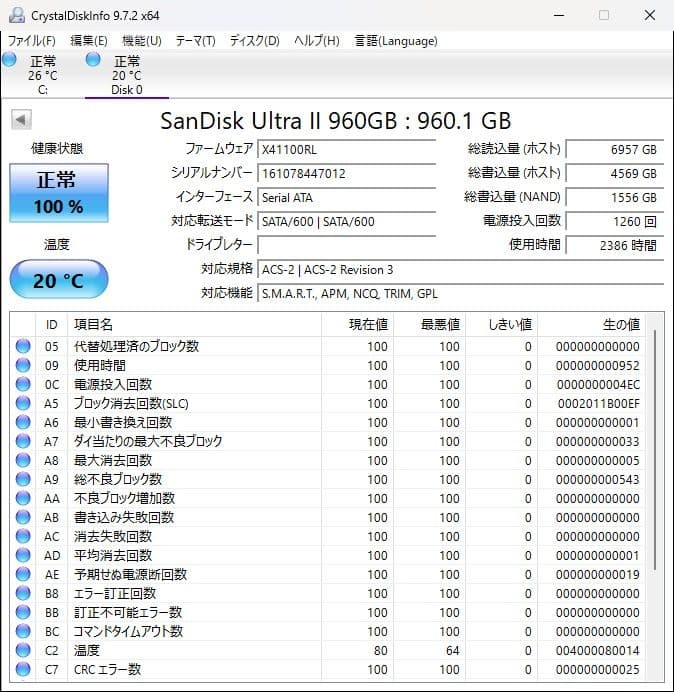Click status icon for attribute A8 row

[23, 460]
